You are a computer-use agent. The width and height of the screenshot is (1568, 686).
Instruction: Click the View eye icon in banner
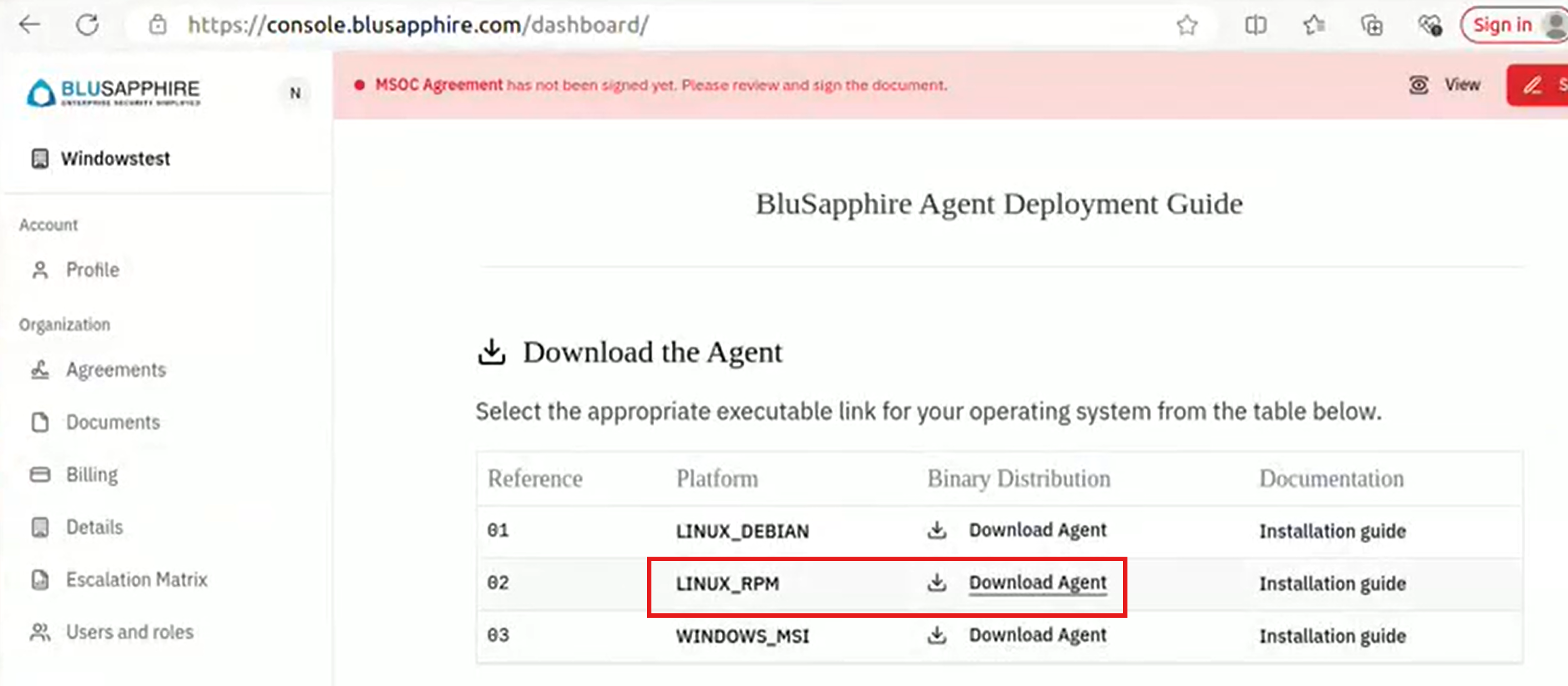pyautogui.click(x=1418, y=84)
